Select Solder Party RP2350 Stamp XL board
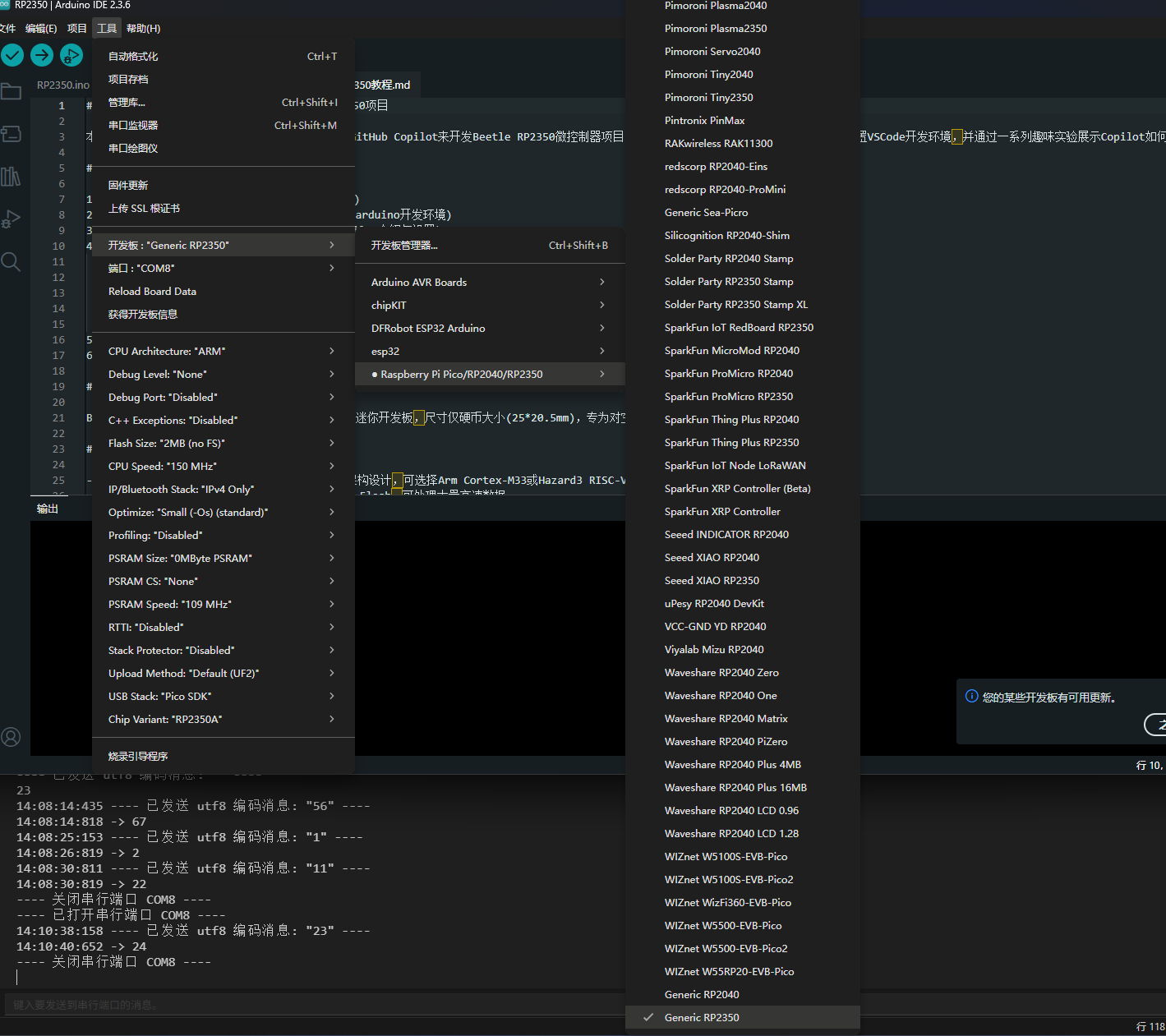This screenshot has width=1166, height=1036. click(x=743, y=304)
